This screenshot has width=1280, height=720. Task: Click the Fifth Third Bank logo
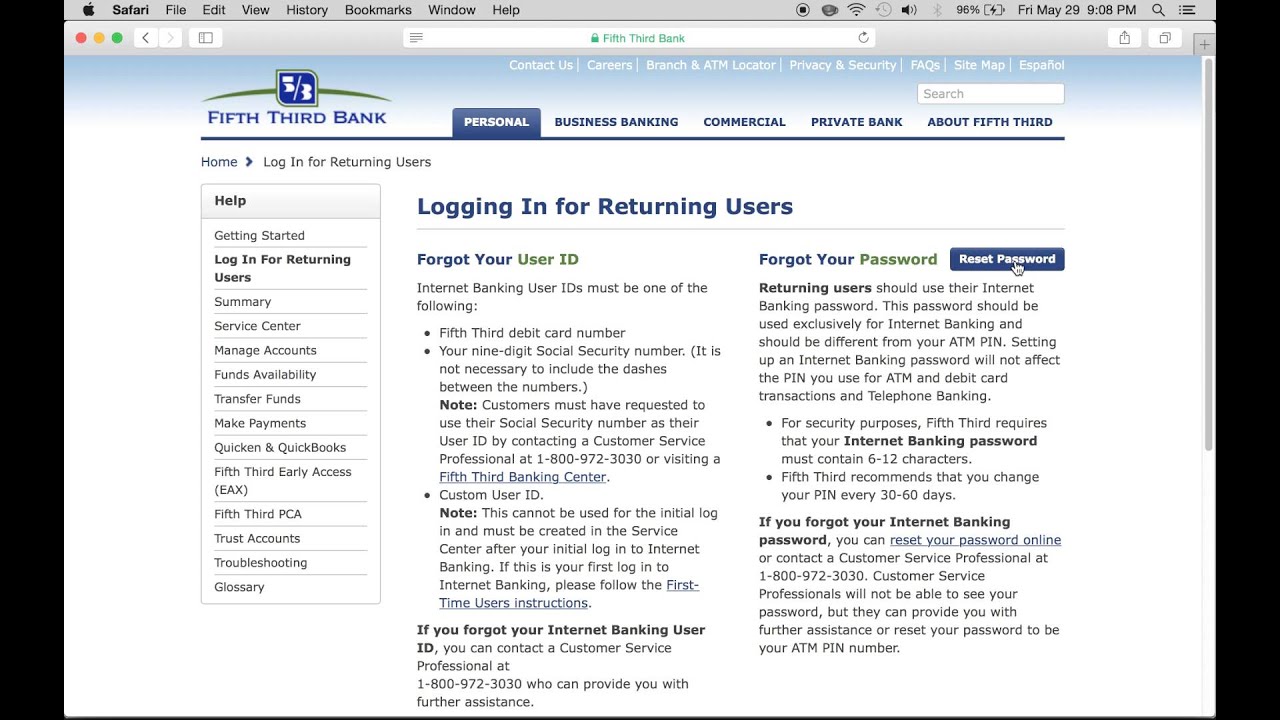(296, 97)
